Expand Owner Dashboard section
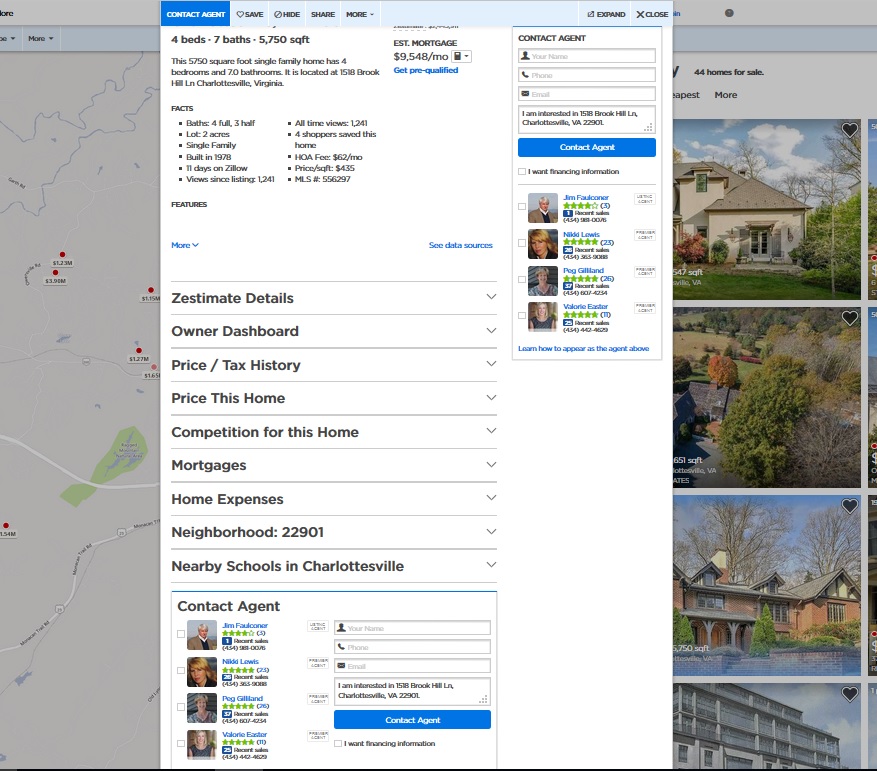 click(x=334, y=331)
